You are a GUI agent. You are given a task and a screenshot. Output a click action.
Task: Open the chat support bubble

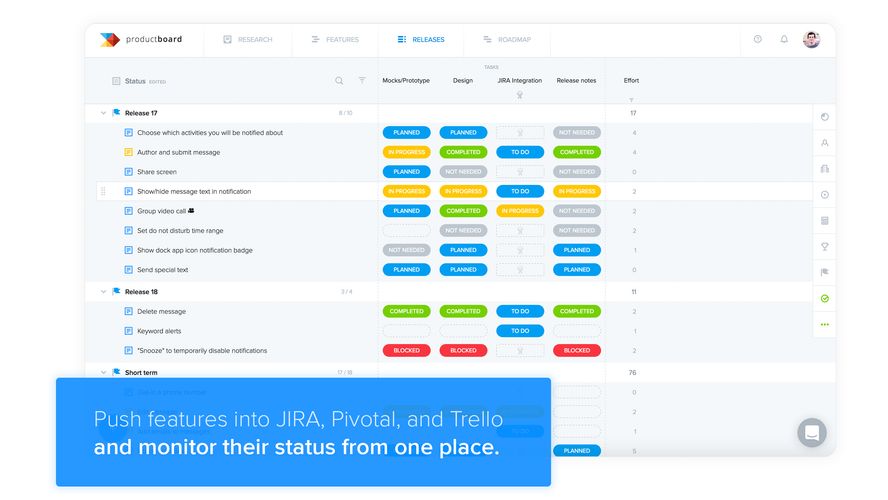[812, 433]
